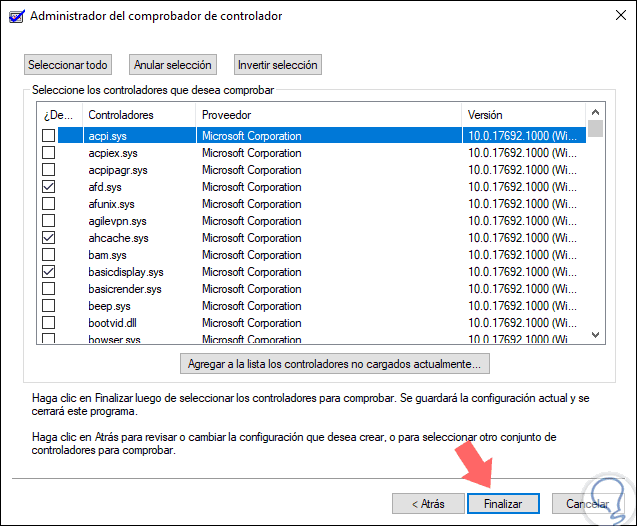Viewport: 637px width, 526px height.
Task: Click the Cancelar button
Action: pyautogui.click(x=587, y=504)
